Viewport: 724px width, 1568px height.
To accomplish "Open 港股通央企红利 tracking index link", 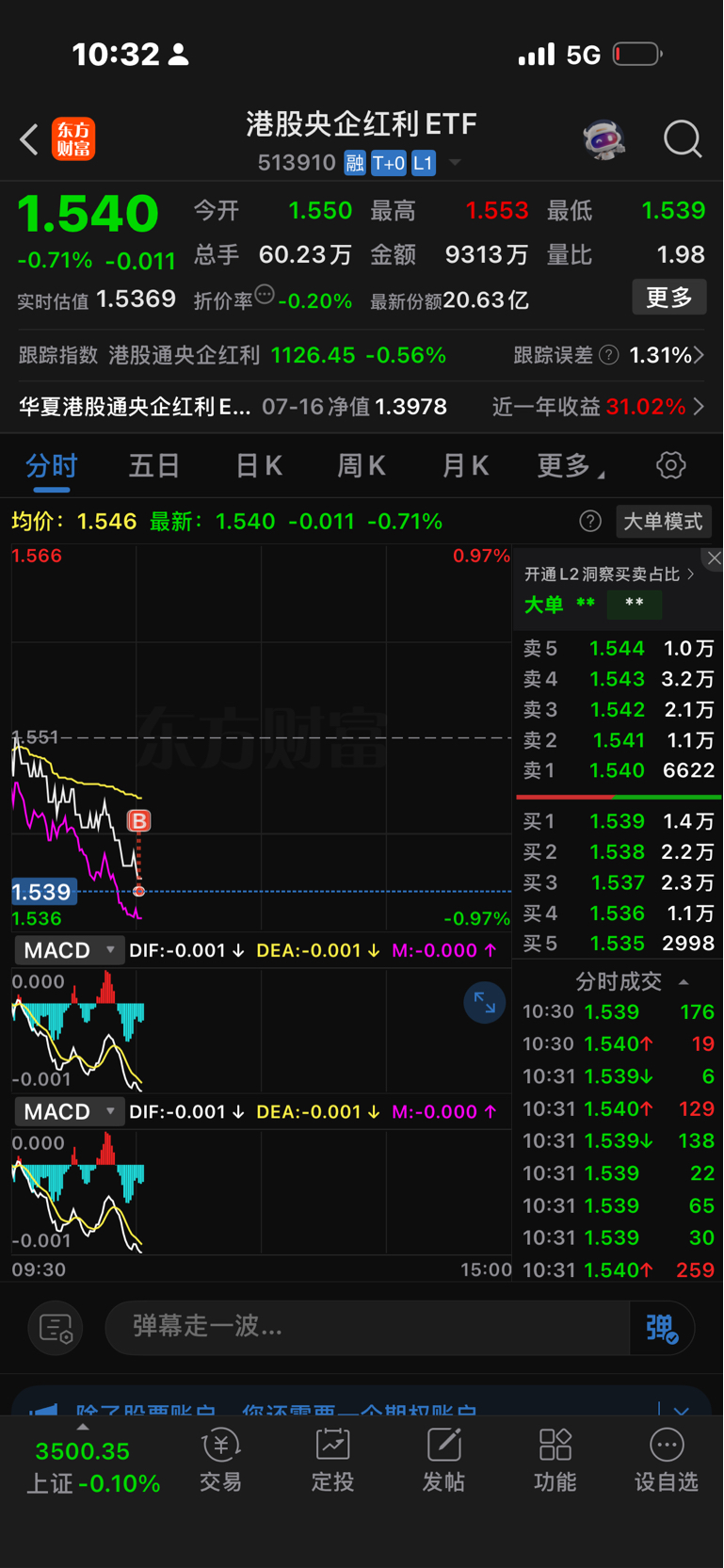I will click(x=184, y=355).
